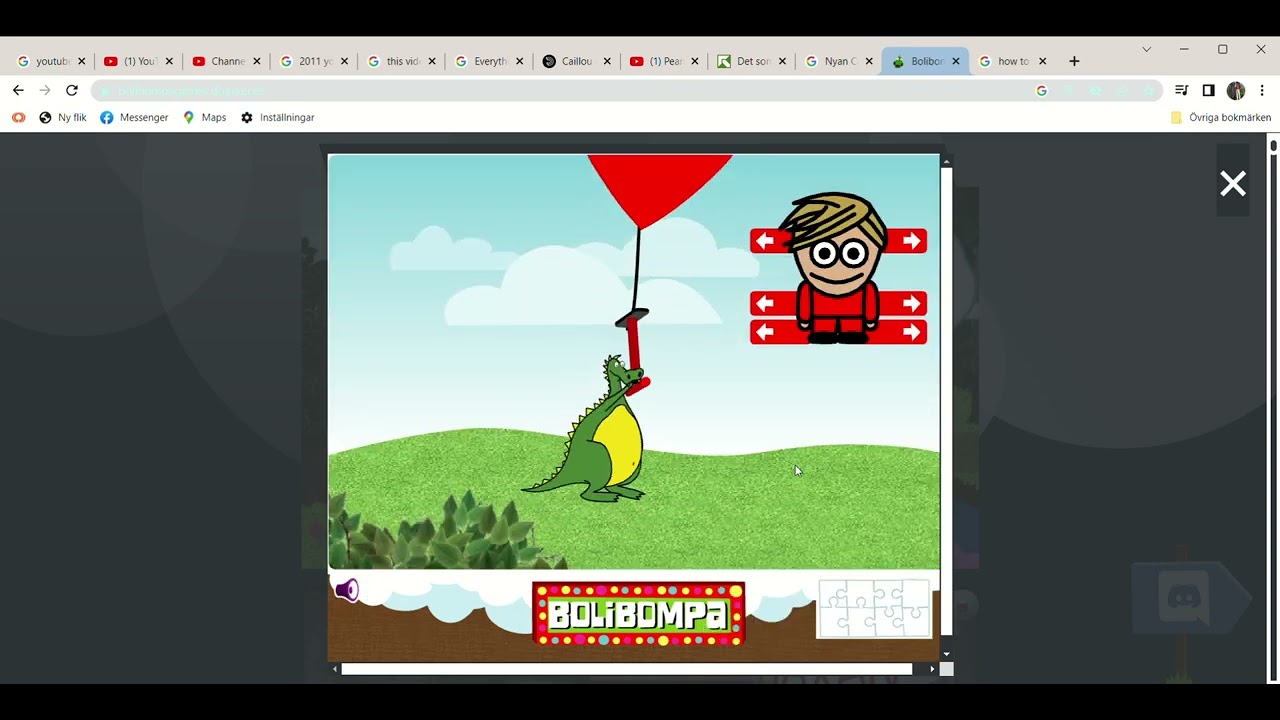Open Inställningar bookmark

pyautogui.click(x=277, y=117)
